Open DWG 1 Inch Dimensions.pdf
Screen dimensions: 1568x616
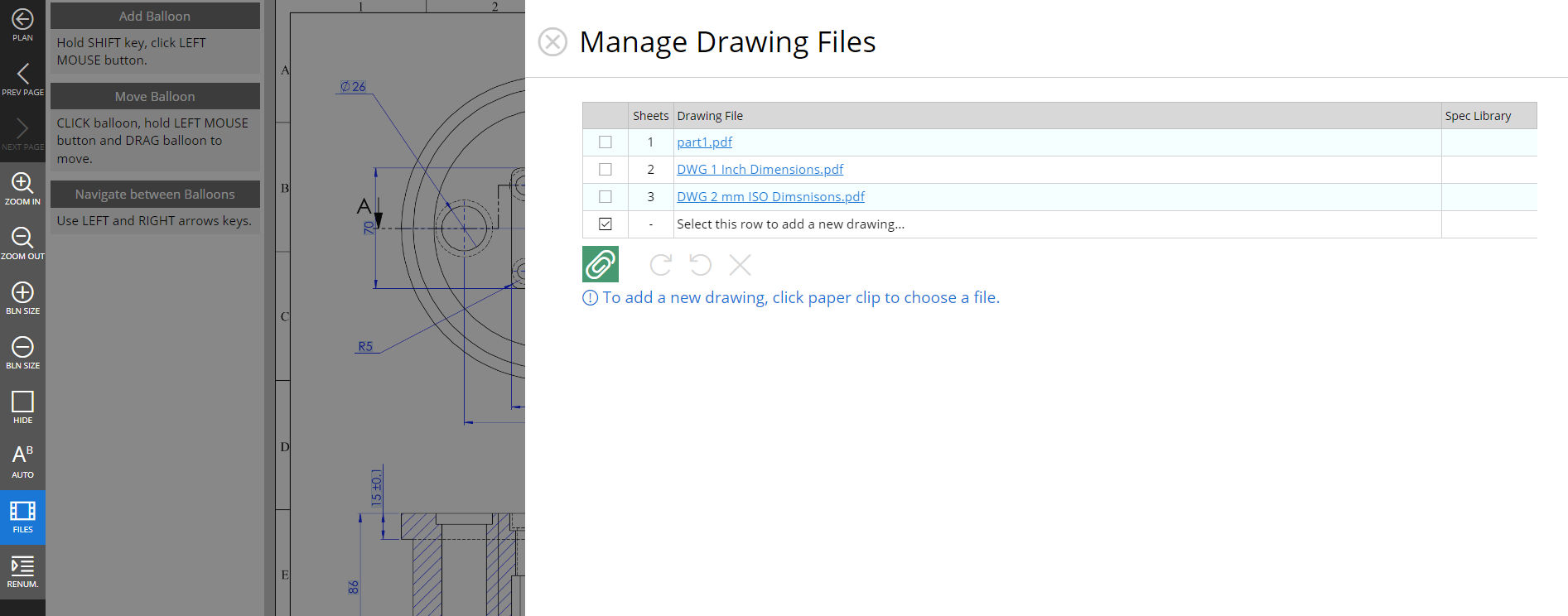760,170
